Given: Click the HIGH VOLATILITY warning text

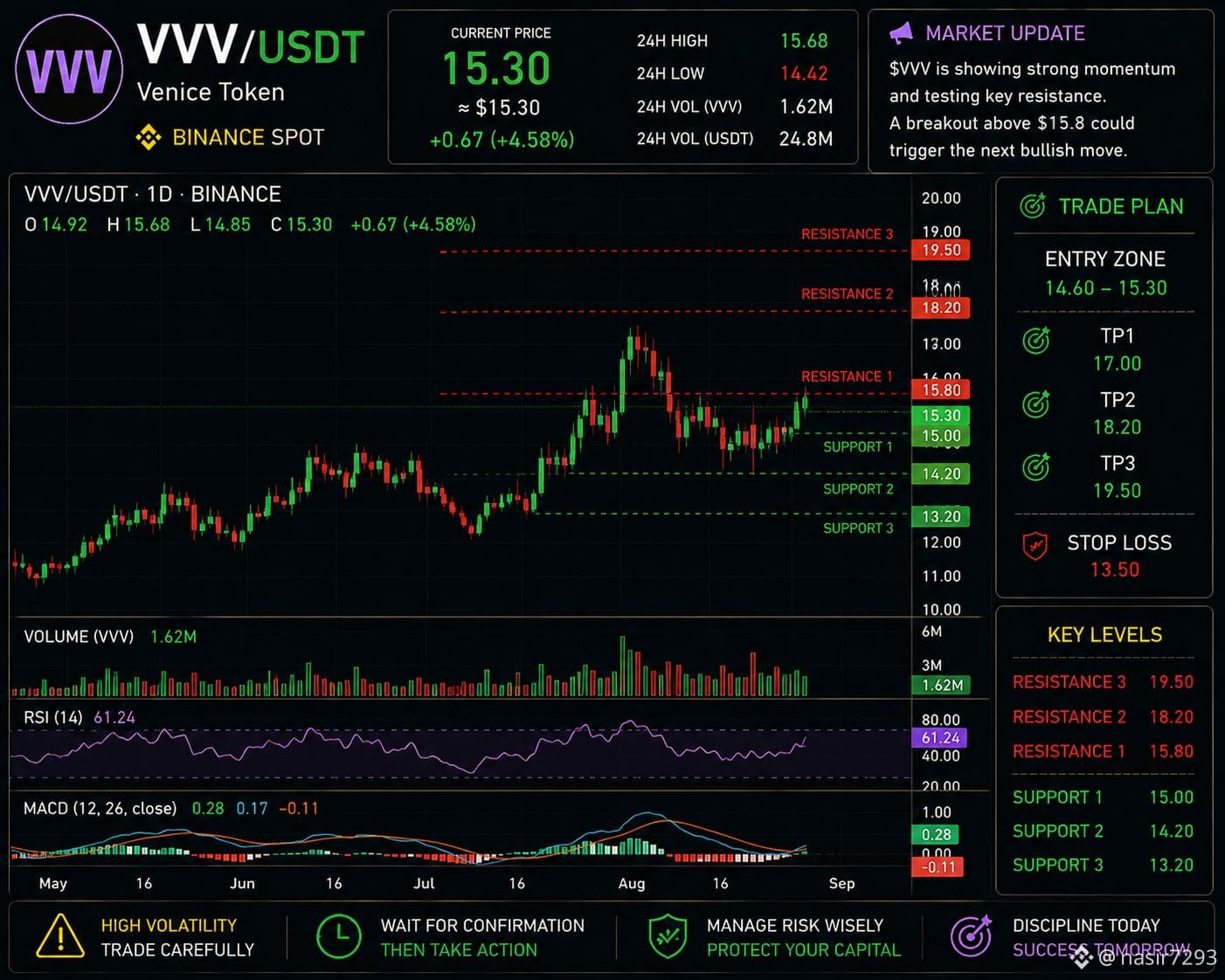Looking at the screenshot, I should coord(169,925).
